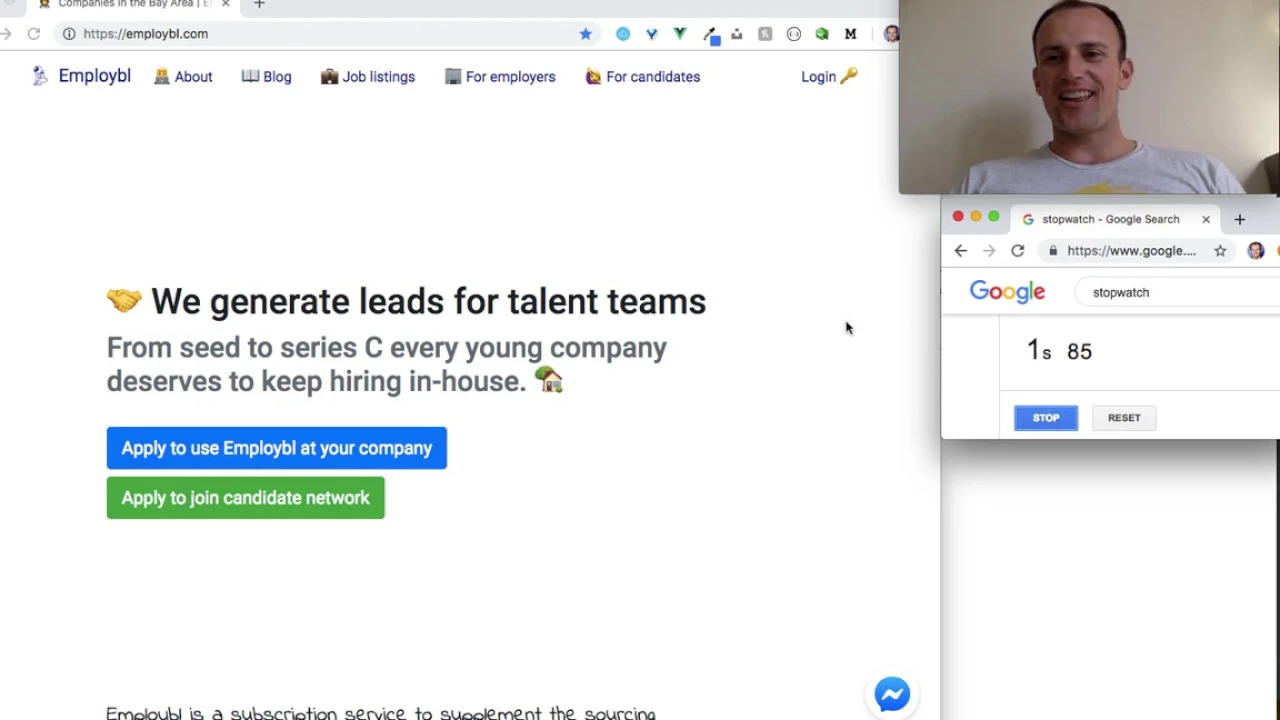Open the blue-white V extension icon

652,34
